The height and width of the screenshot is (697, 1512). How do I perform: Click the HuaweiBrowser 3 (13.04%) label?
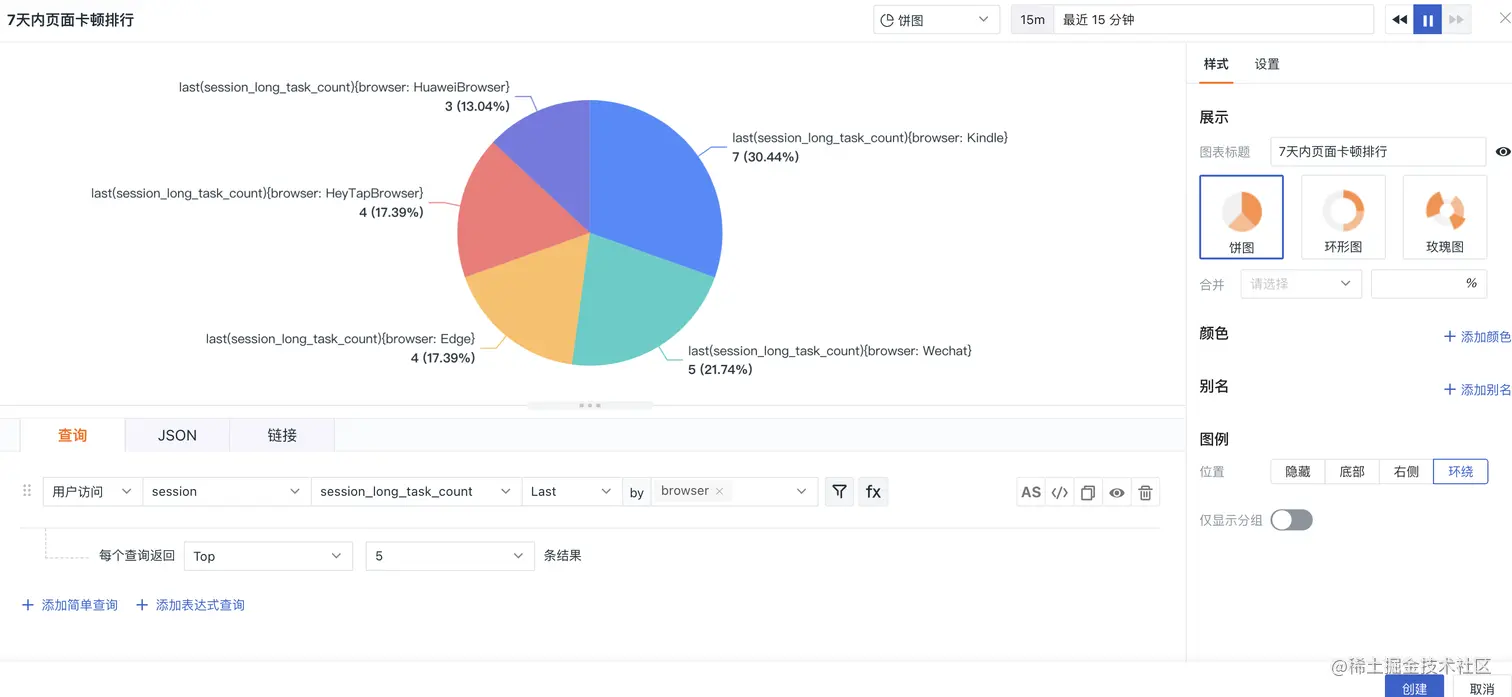pos(477,106)
